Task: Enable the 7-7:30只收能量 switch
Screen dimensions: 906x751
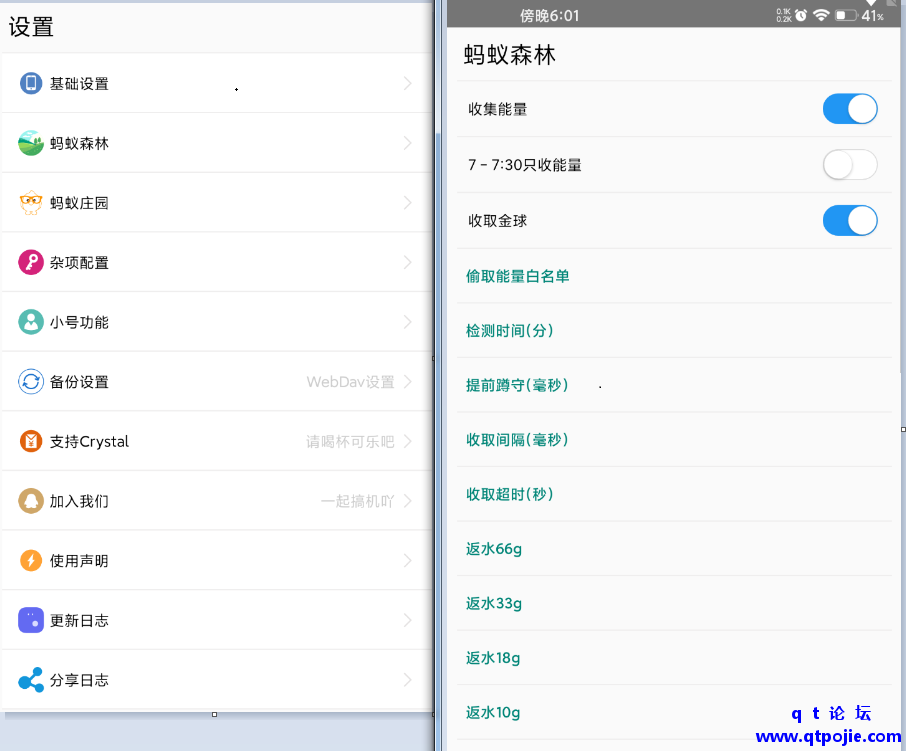Action: [x=849, y=165]
